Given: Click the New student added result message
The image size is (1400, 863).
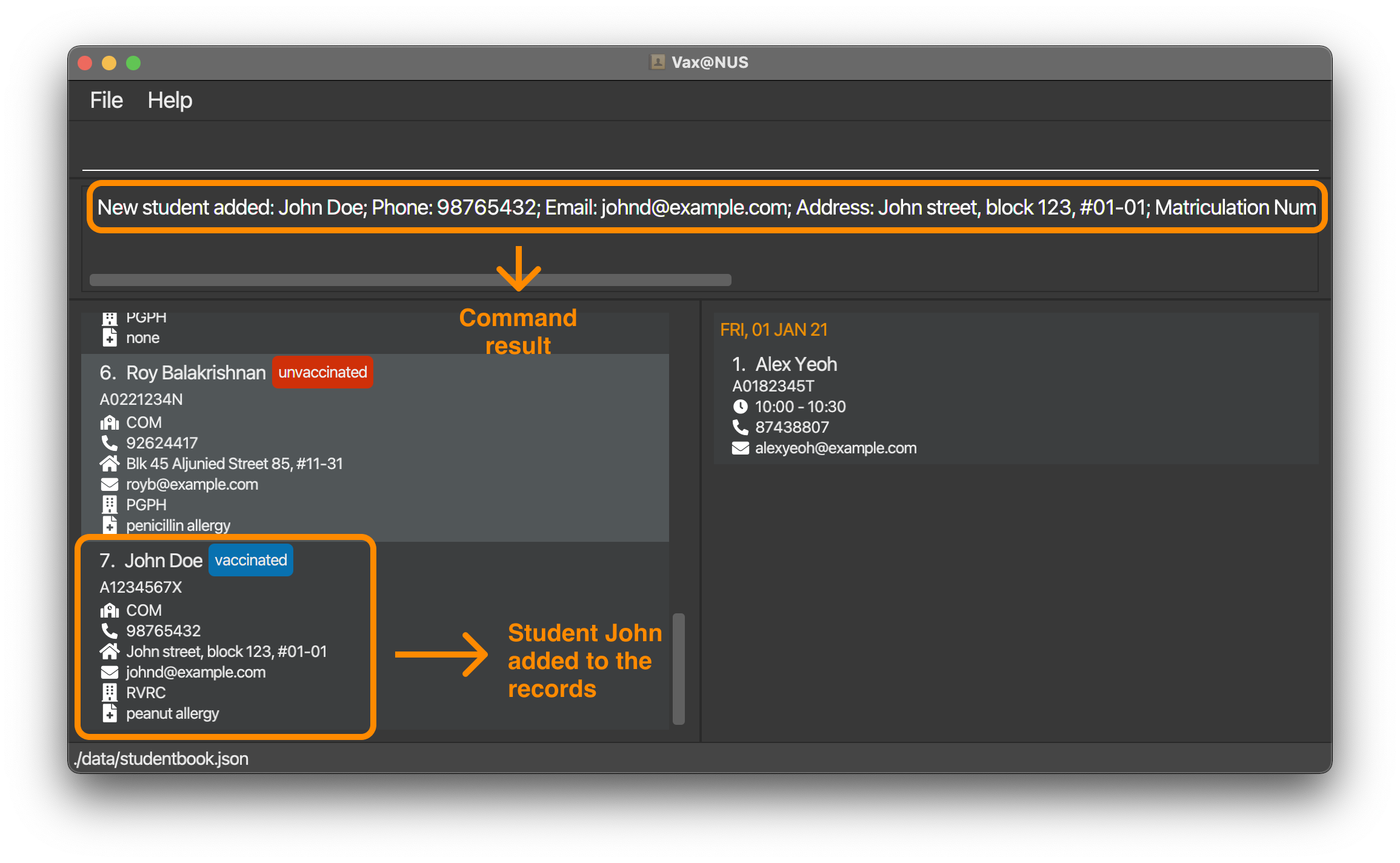Looking at the screenshot, I should click(x=707, y=207).
